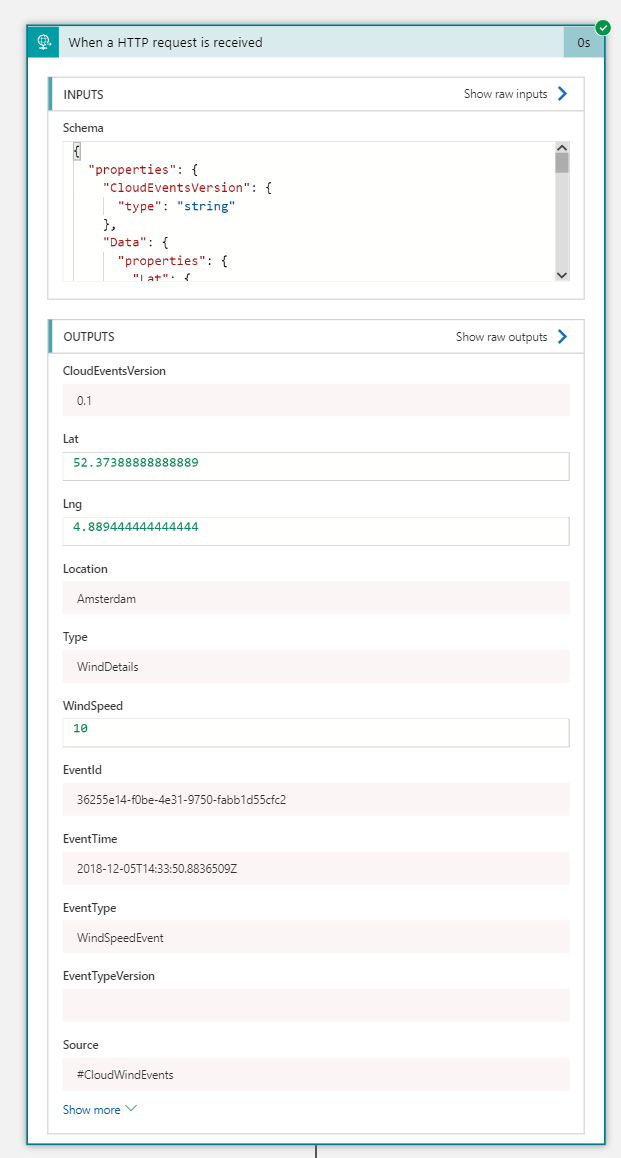Click the 0s duration badge
The height and width of the screenshot is (1158, 621).
point(584,43)
